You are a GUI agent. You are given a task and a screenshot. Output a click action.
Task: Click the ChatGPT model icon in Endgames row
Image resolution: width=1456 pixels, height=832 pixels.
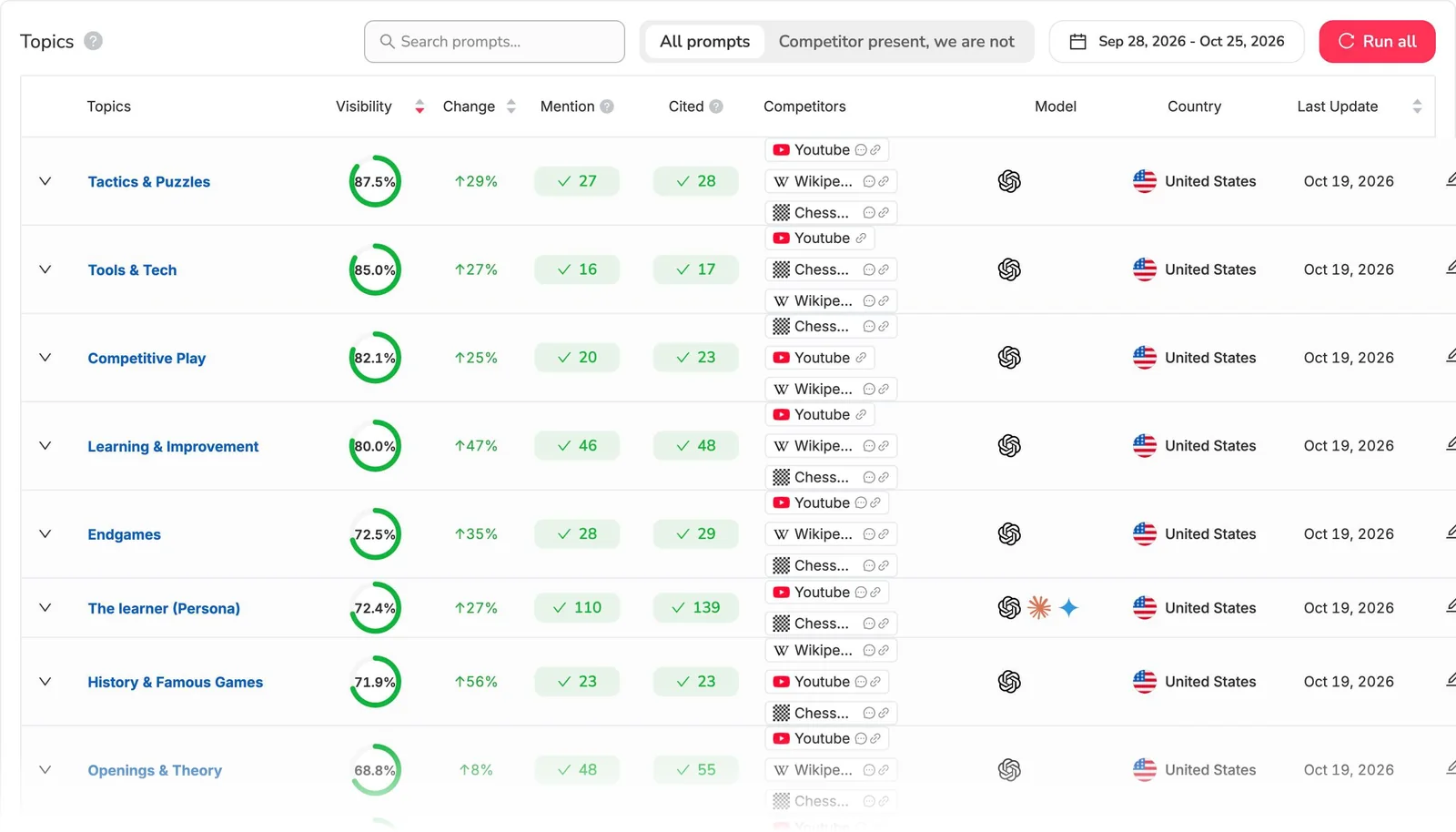click(x=1009, y=533)
